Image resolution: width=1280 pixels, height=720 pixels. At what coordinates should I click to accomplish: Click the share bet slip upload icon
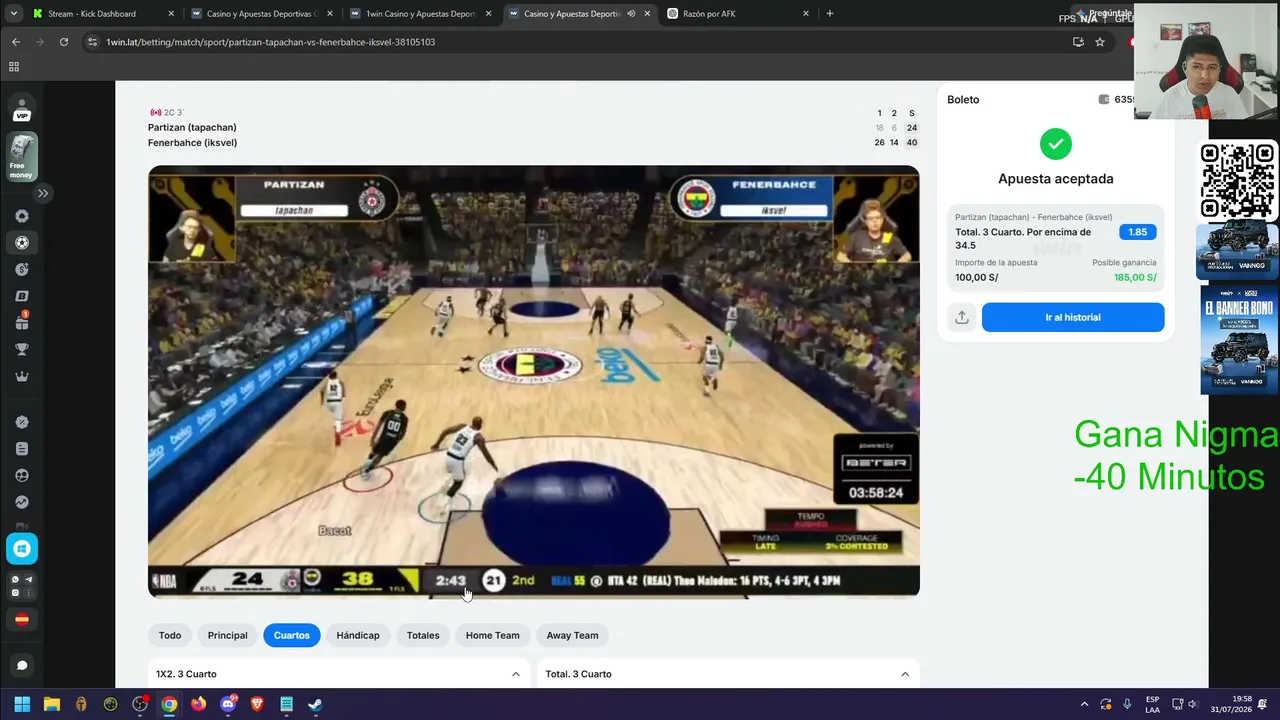pos(962,317)
